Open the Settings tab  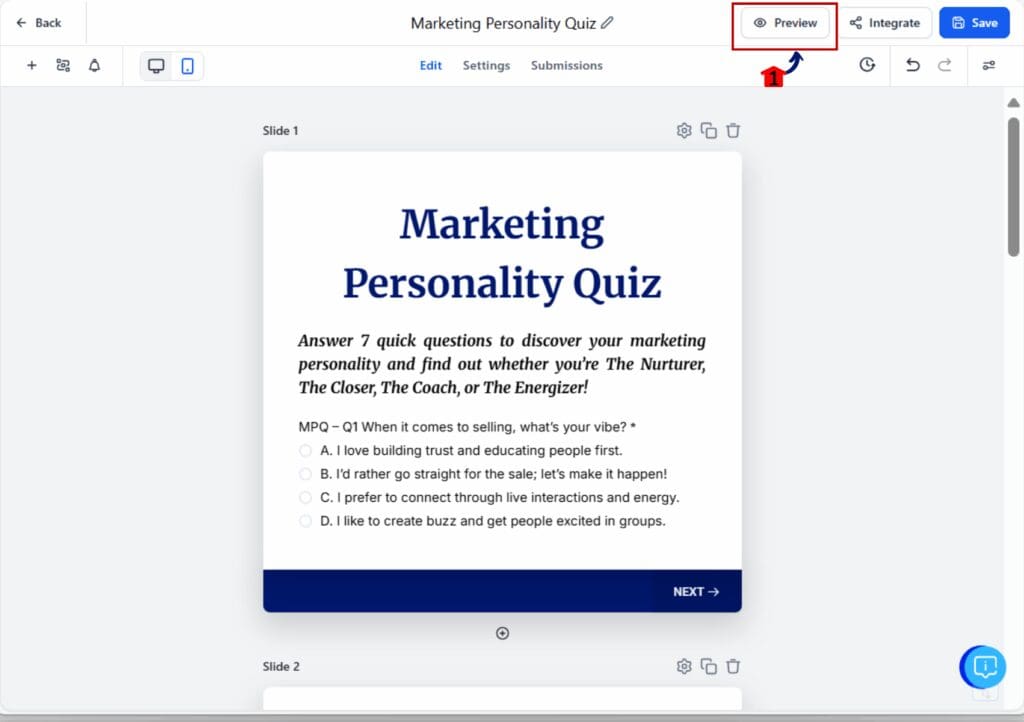pyautogui.click(x=486, y=65)
